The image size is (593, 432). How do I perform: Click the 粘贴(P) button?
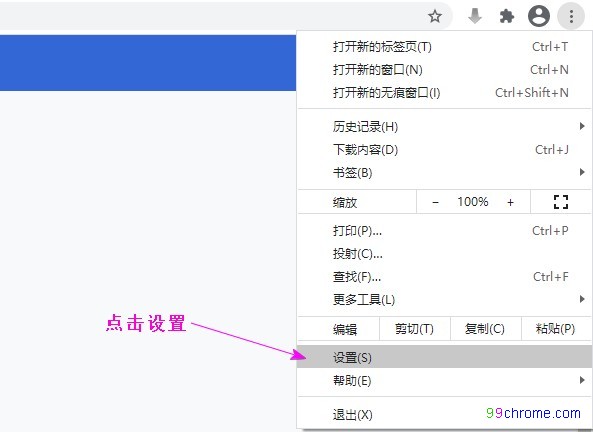556,329
